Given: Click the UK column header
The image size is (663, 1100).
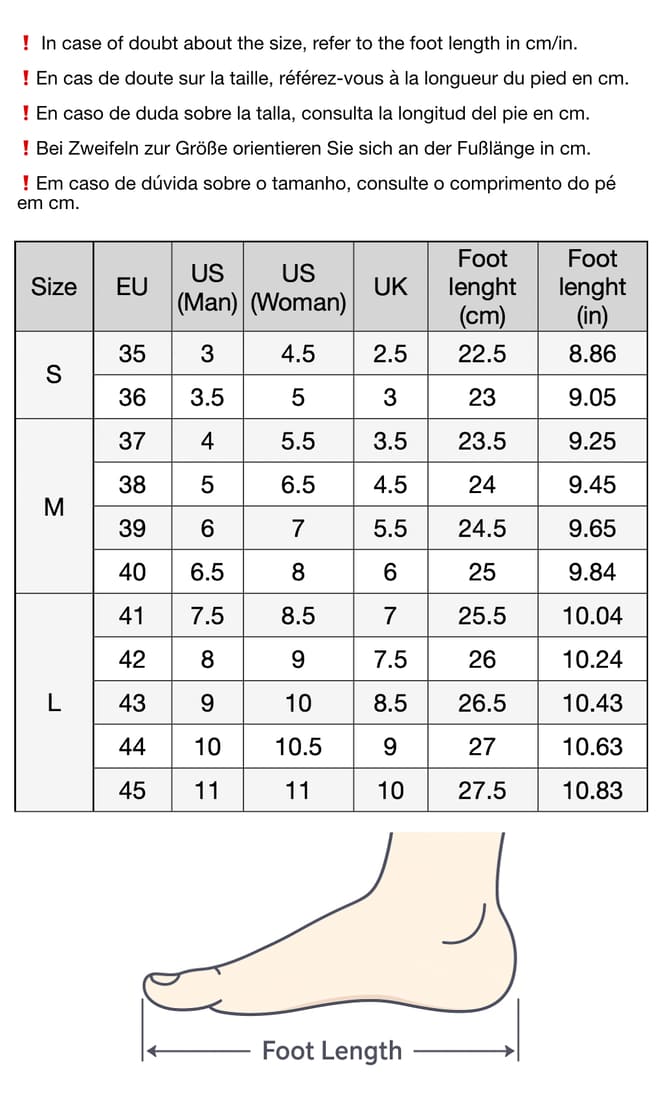Looking at the screenshot, I should tap(390, 287).
